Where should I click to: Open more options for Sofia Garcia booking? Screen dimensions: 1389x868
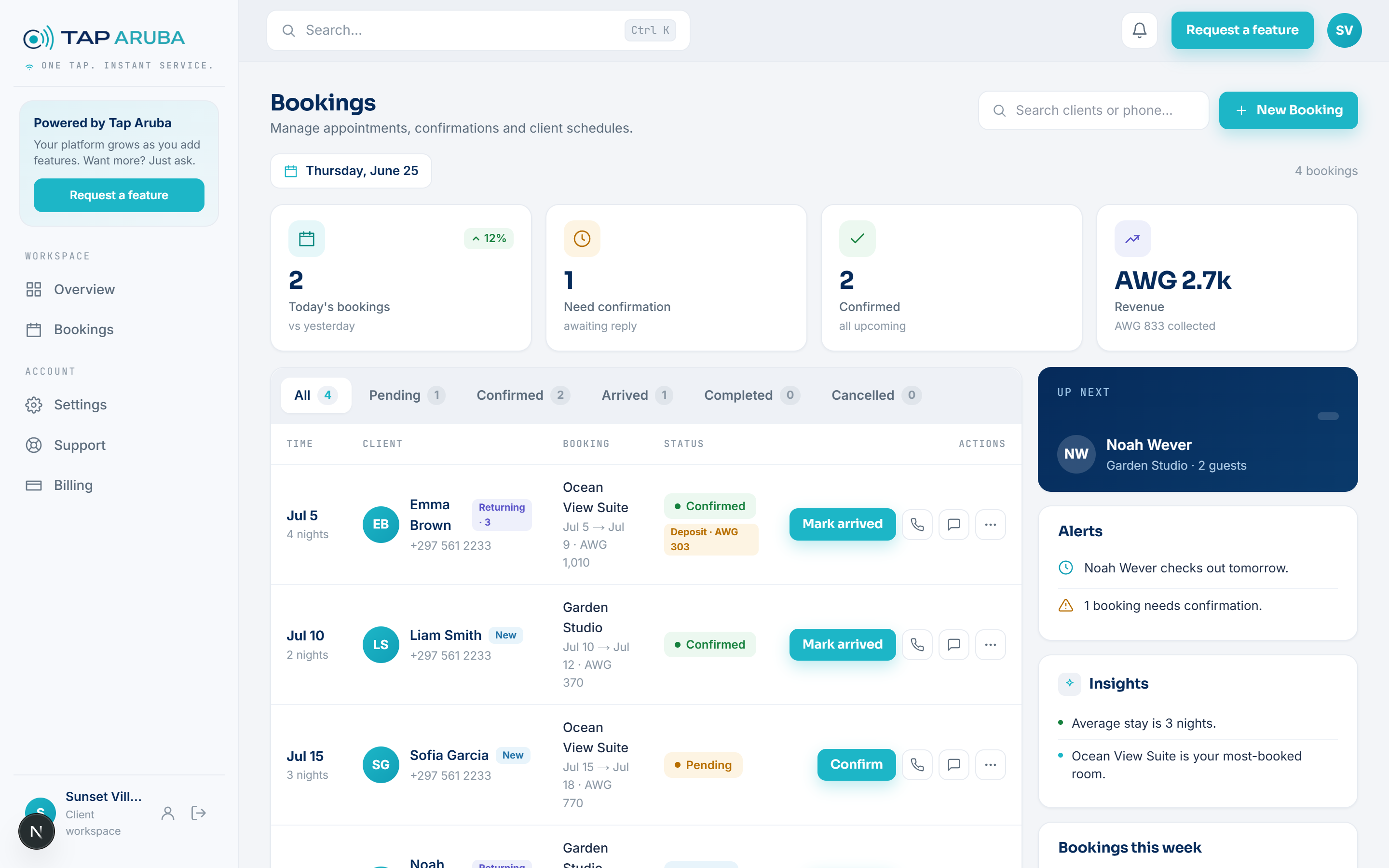[x=991, y=765]
